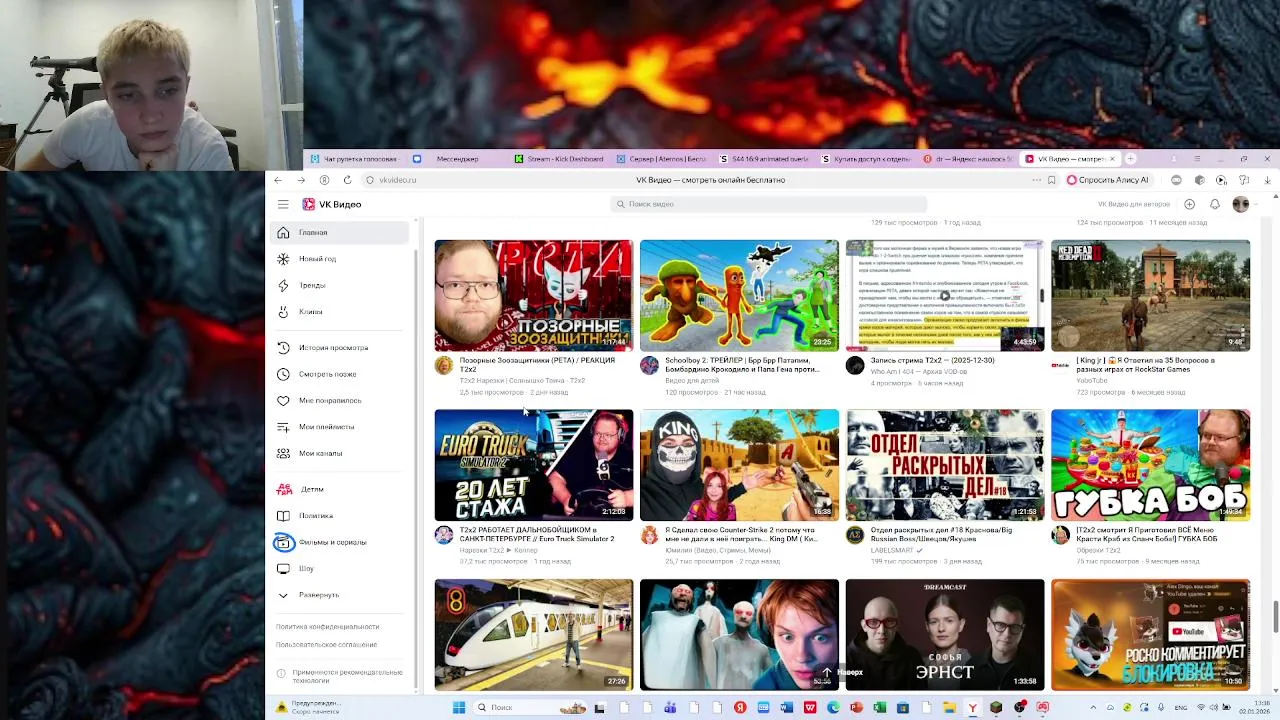The width and height of the screenshot is (1280, 720).
Task: Expand the sidebar with Развернуть
Action: click(x=340, y=595)
